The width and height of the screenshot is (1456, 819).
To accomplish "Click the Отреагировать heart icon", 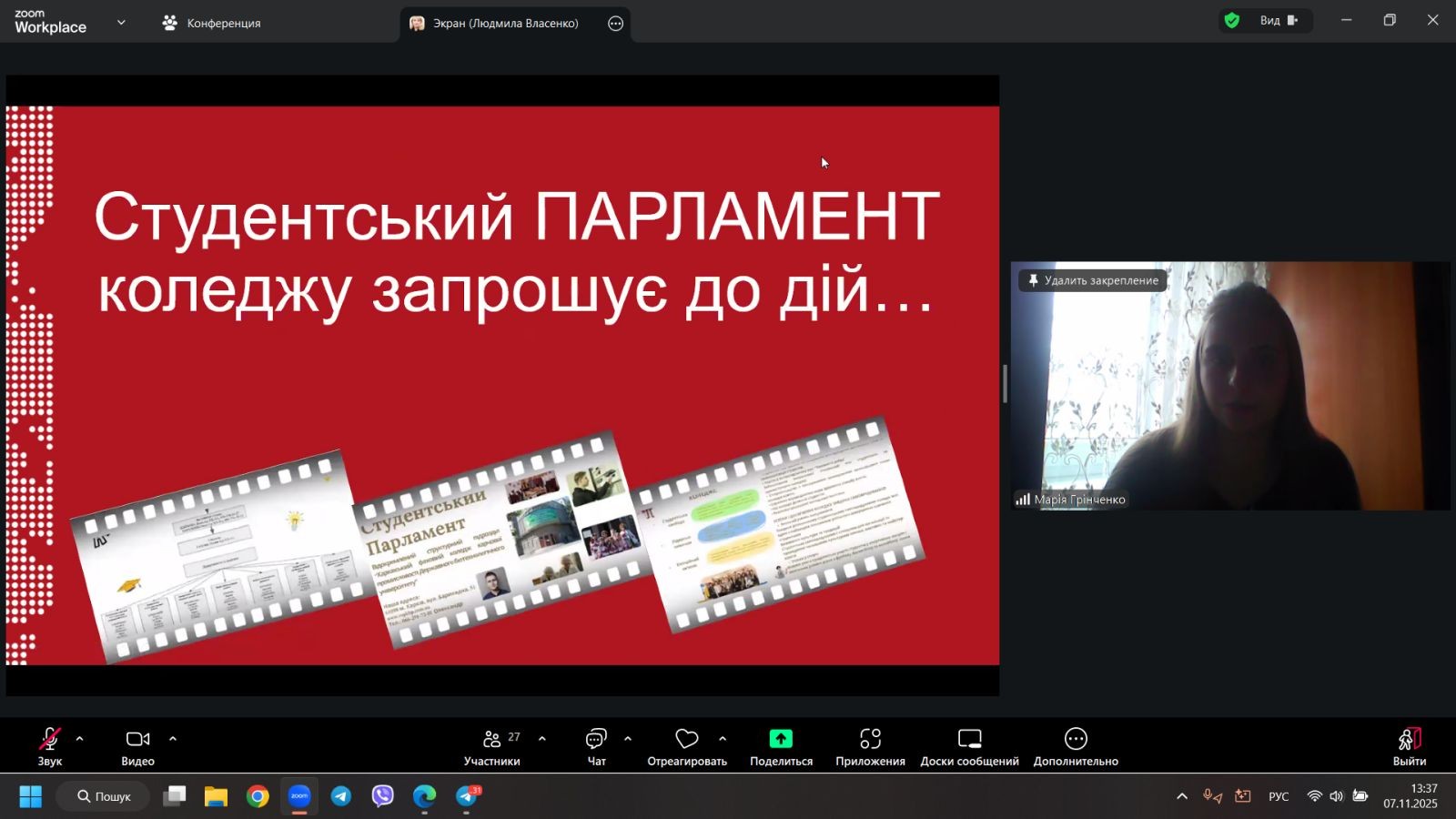I will 687,739.
